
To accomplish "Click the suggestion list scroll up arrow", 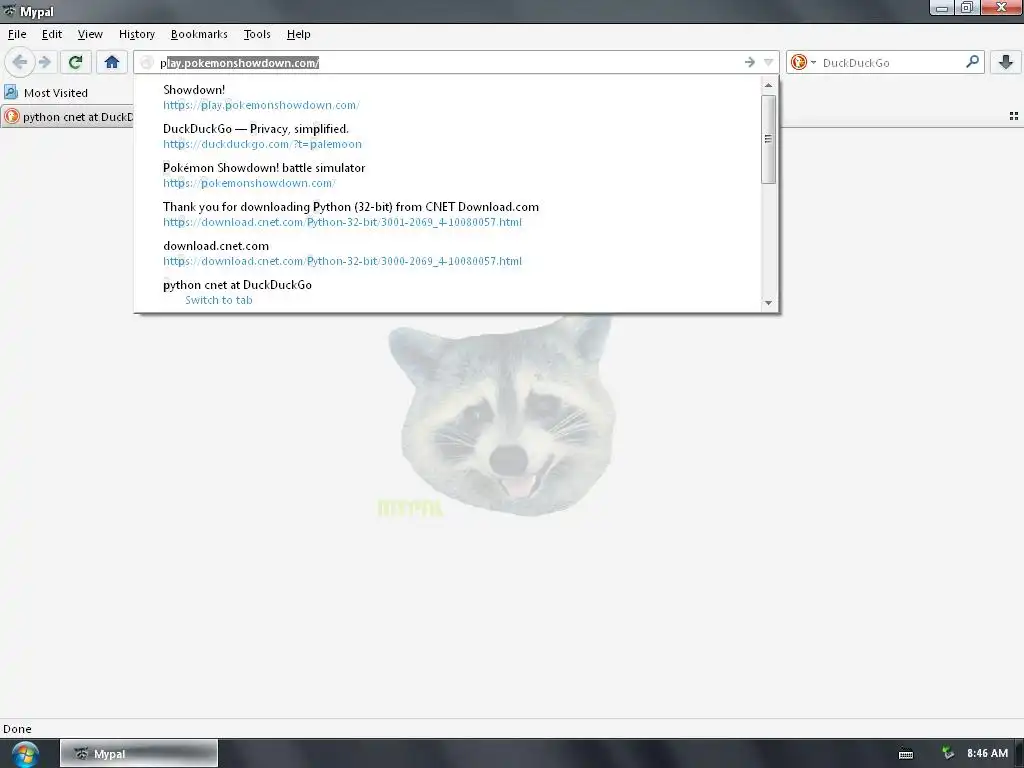I will pyautogui.click(x=769, y=86).
